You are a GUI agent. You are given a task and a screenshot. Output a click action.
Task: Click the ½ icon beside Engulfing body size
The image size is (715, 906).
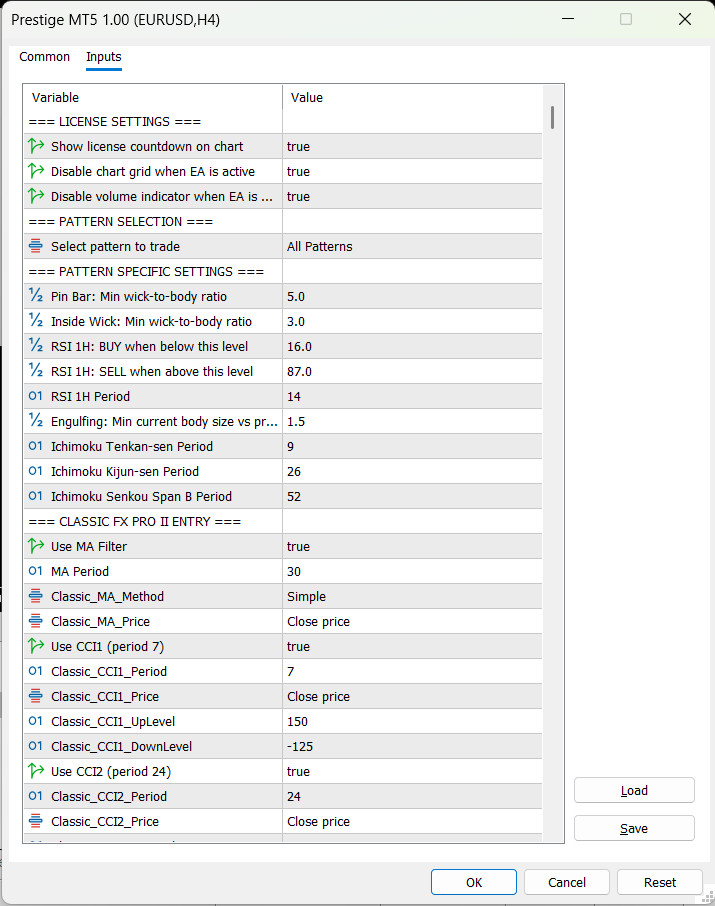pos(36,421)
